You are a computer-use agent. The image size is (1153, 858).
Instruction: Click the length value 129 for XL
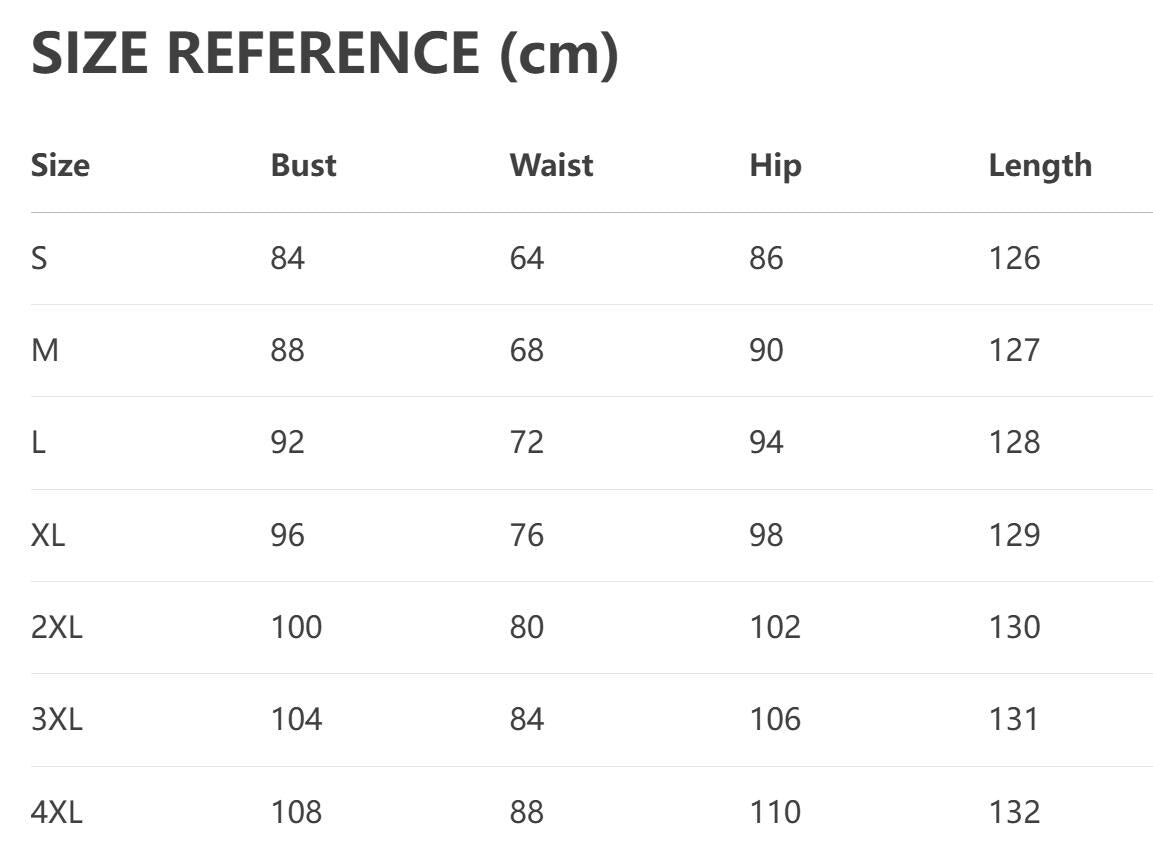tap(1014, 535)
